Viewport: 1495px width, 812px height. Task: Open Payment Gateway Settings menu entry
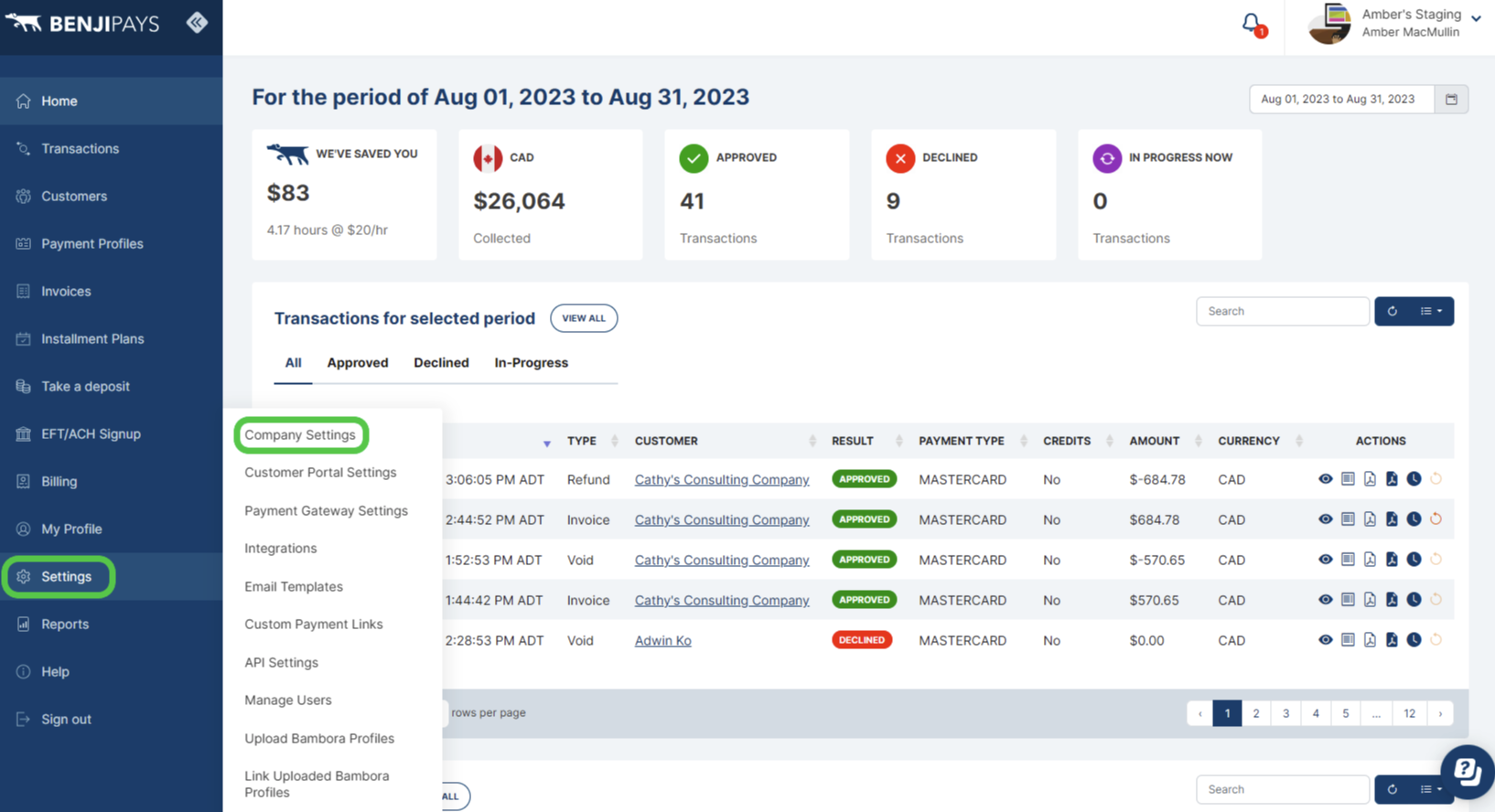tap(326, 510)
